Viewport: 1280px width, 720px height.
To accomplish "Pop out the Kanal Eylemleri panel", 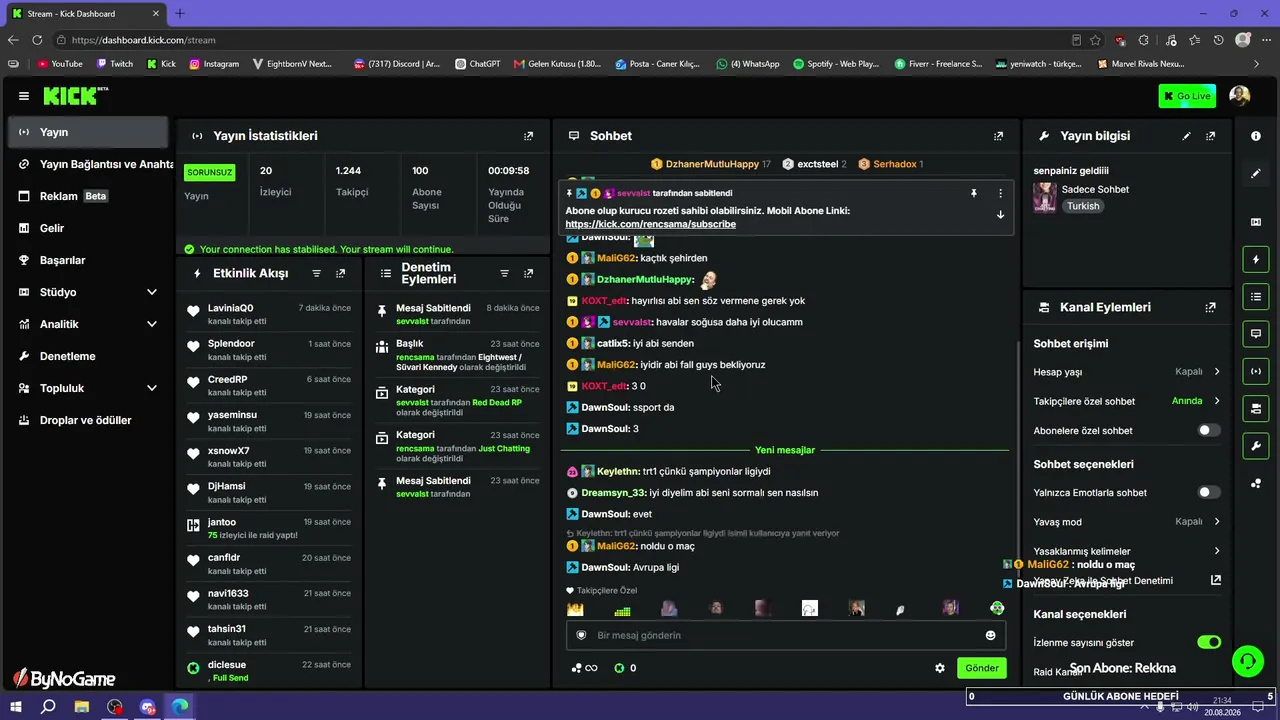I will point(1211,308).
